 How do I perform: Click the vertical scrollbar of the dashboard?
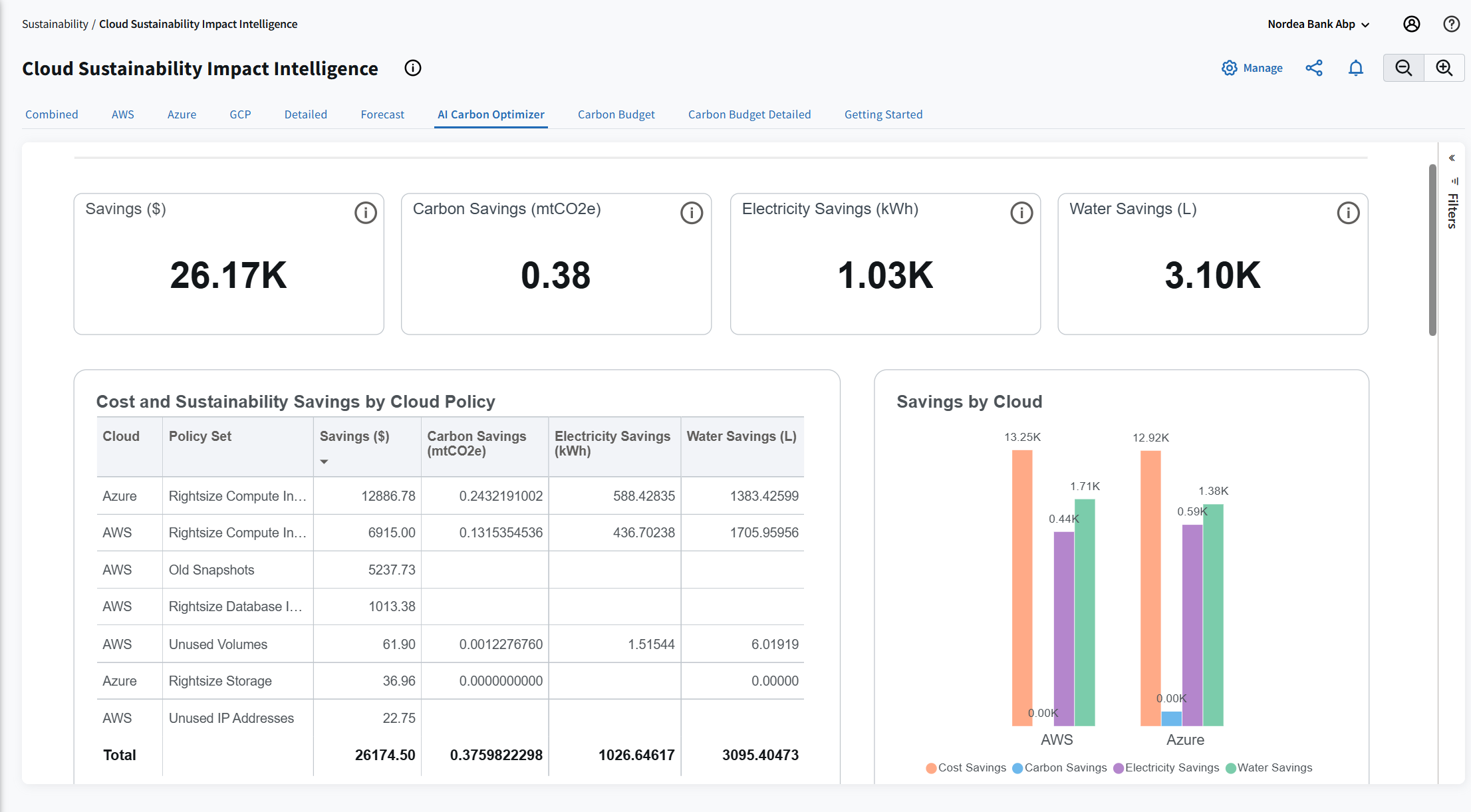(x=1432, y=250)
